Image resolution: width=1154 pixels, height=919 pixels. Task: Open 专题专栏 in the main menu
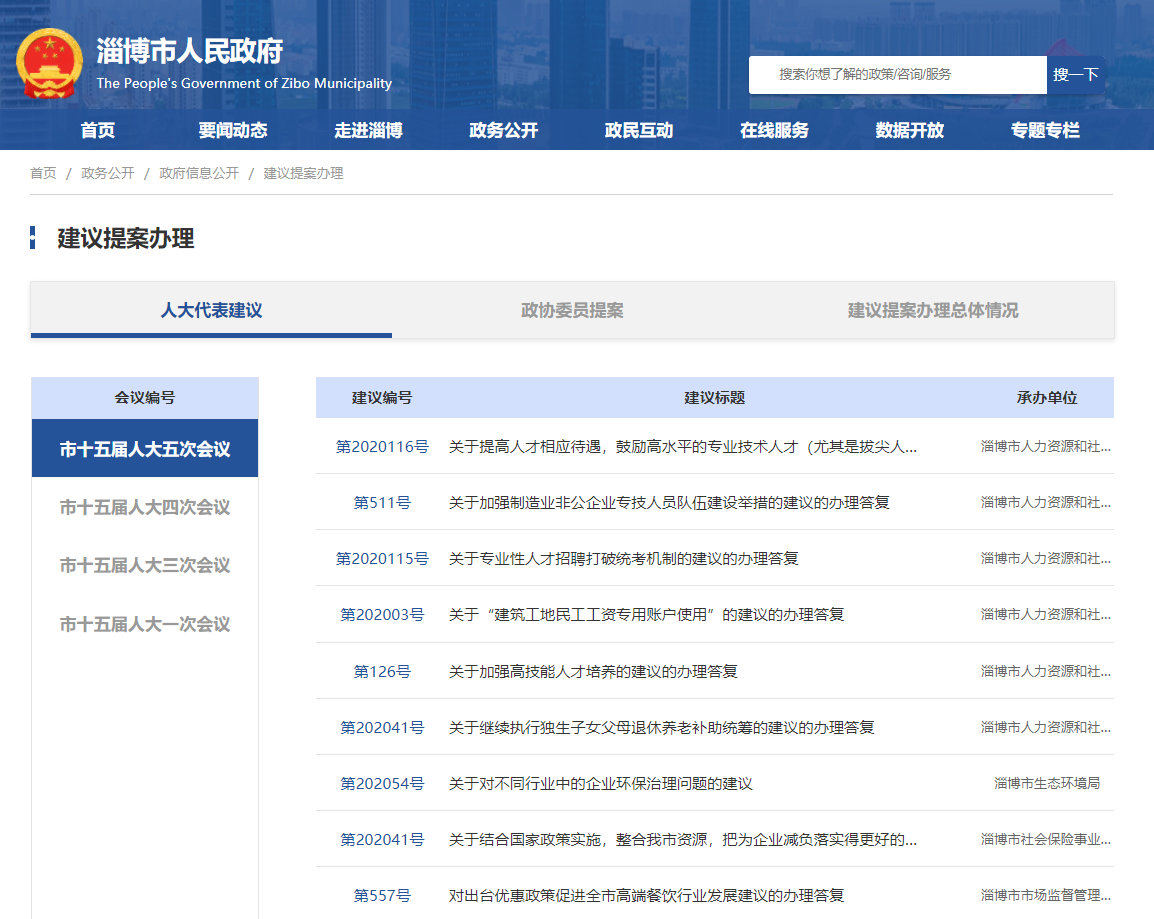point(1045,131)
